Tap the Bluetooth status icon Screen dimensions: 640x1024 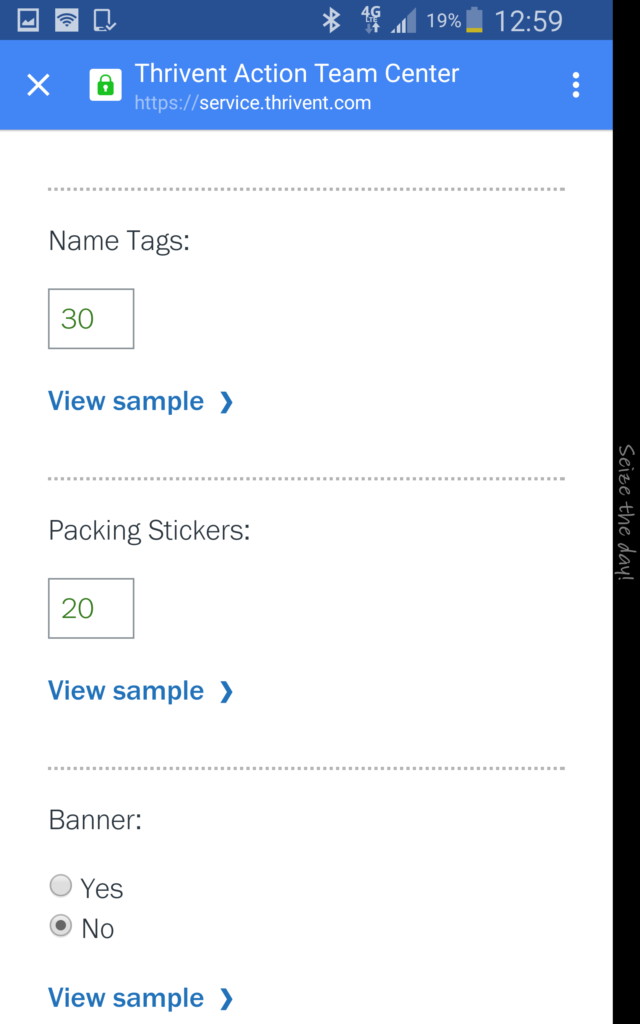[331, 20]
